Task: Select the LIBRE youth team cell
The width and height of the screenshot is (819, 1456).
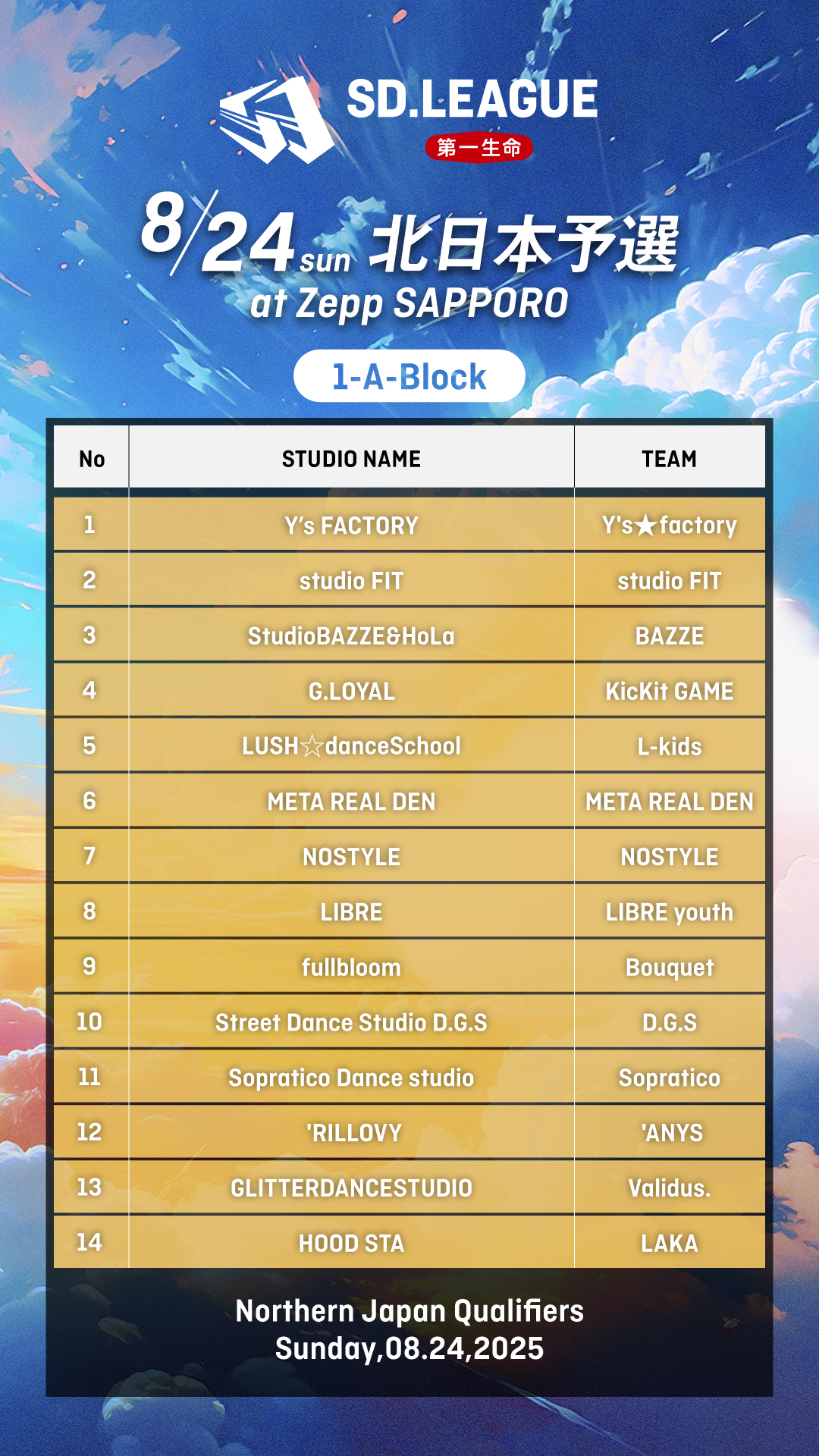Action: tap(670, 912)
